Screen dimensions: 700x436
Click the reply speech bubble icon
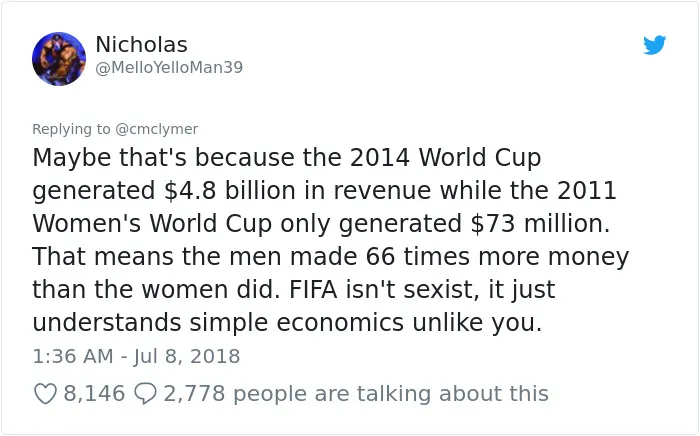145,394
